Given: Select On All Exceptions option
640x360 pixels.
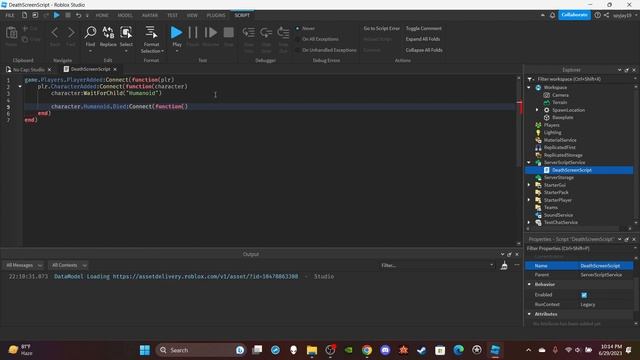Looking at the screenshot, I should 317,39.
